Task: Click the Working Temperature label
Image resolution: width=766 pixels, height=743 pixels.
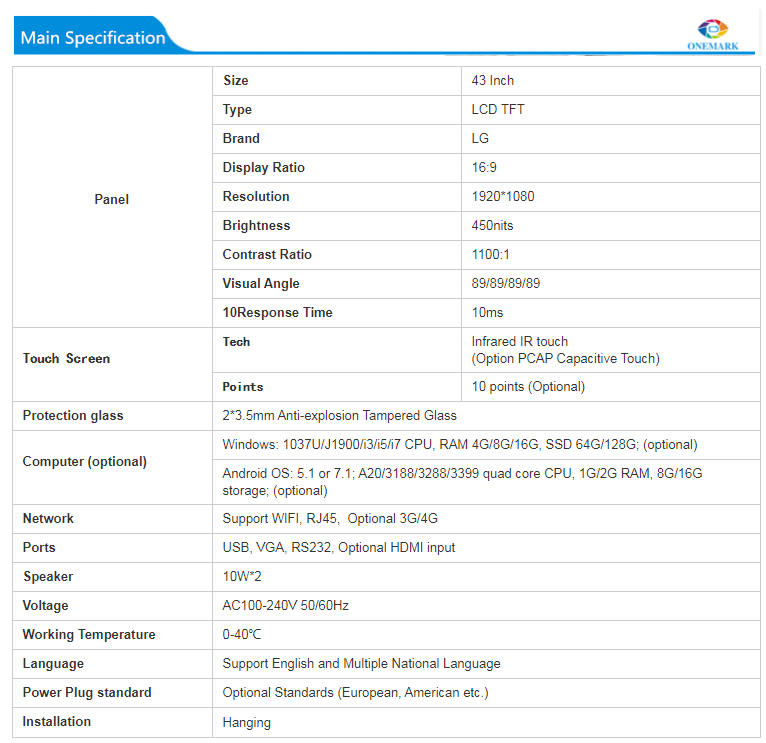Action: click(89, 635)
